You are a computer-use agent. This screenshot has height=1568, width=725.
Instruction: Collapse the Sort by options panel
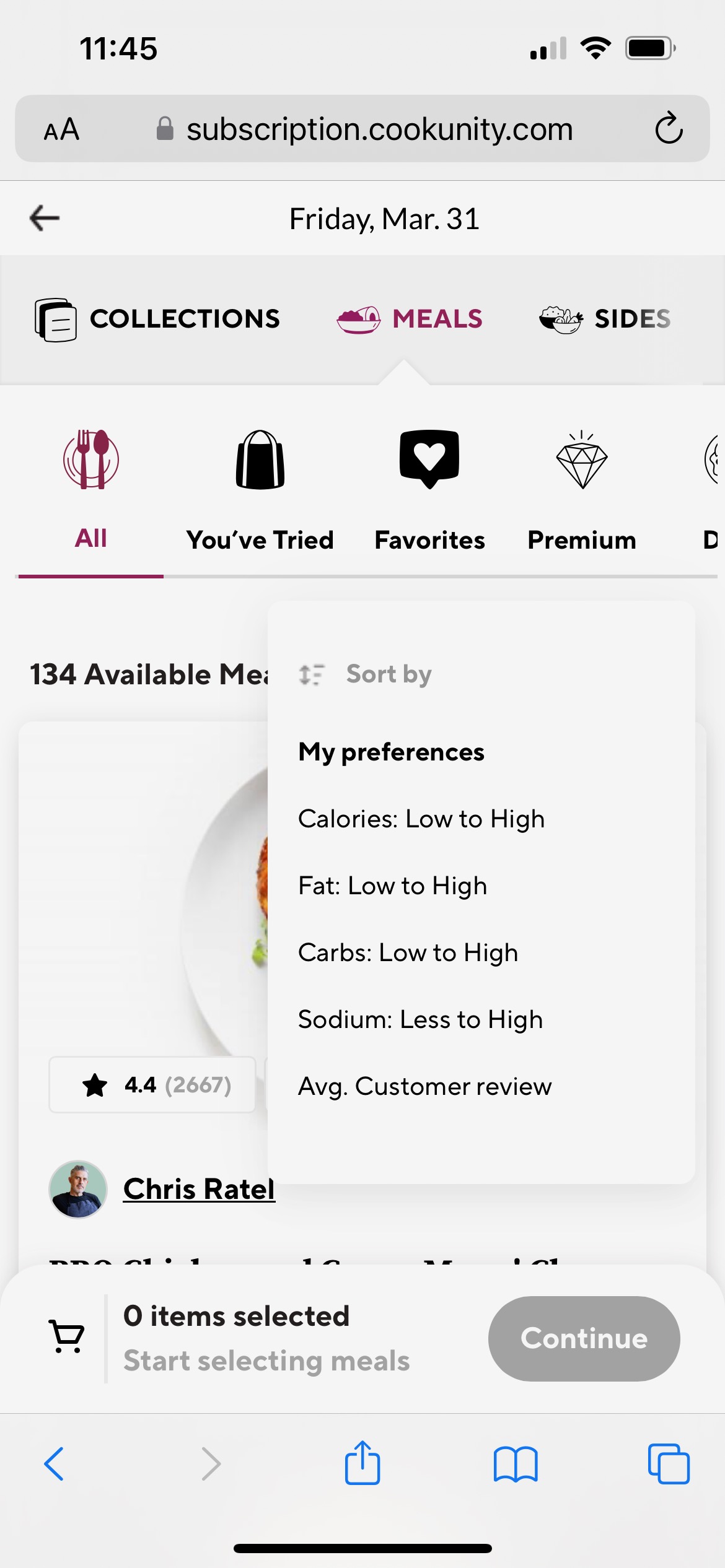coord(368,673)
